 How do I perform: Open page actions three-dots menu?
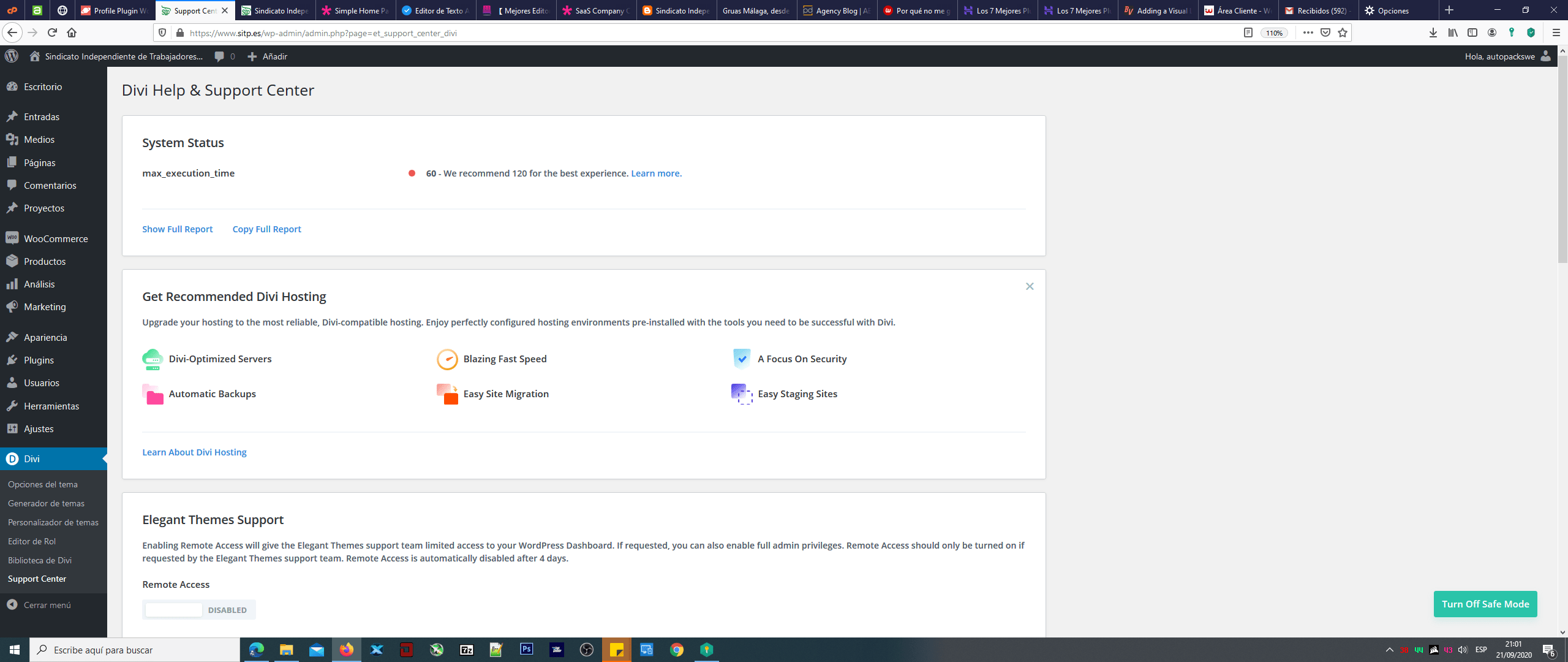pyautogui.click(x=1308, y=32)
